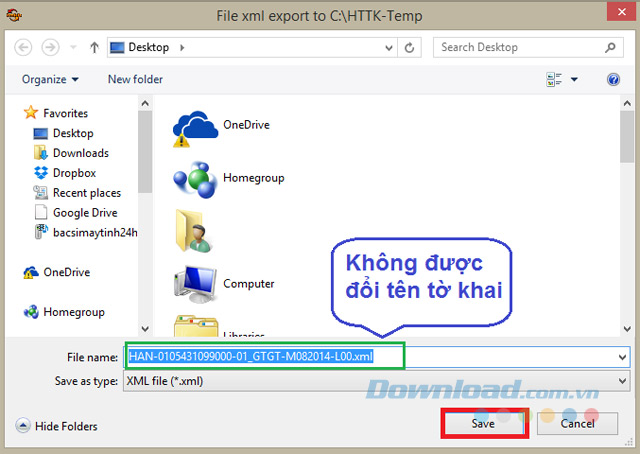
Task: Go up one folder level
Action: 94,47
